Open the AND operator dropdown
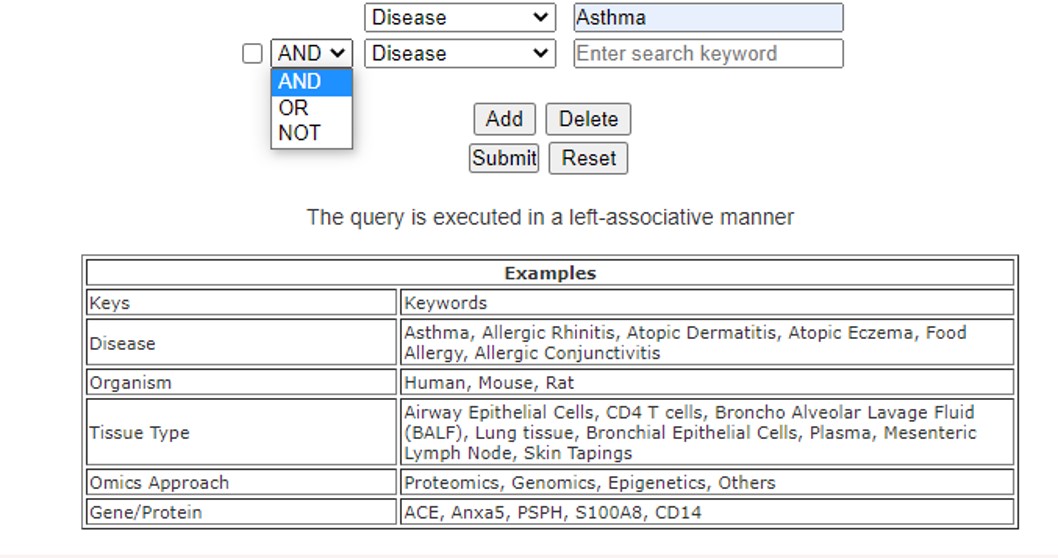The image size is (1058, 558). click(x=311, y=54)
